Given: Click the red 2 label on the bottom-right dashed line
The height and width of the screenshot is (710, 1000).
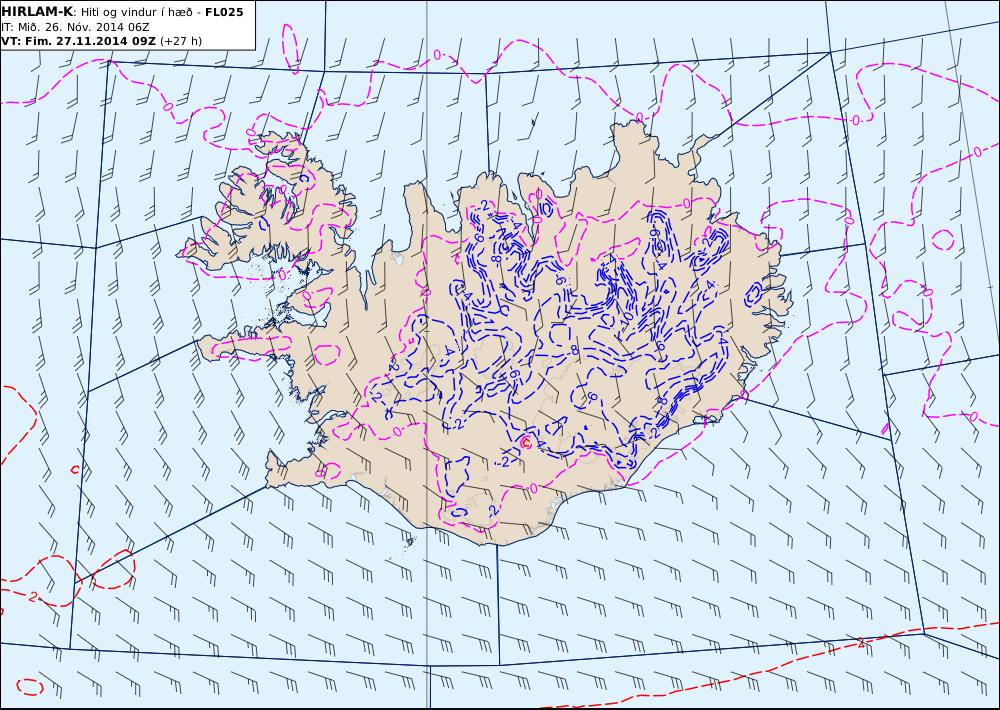Looking at the screenshot, I should click(x=861, y=644).
